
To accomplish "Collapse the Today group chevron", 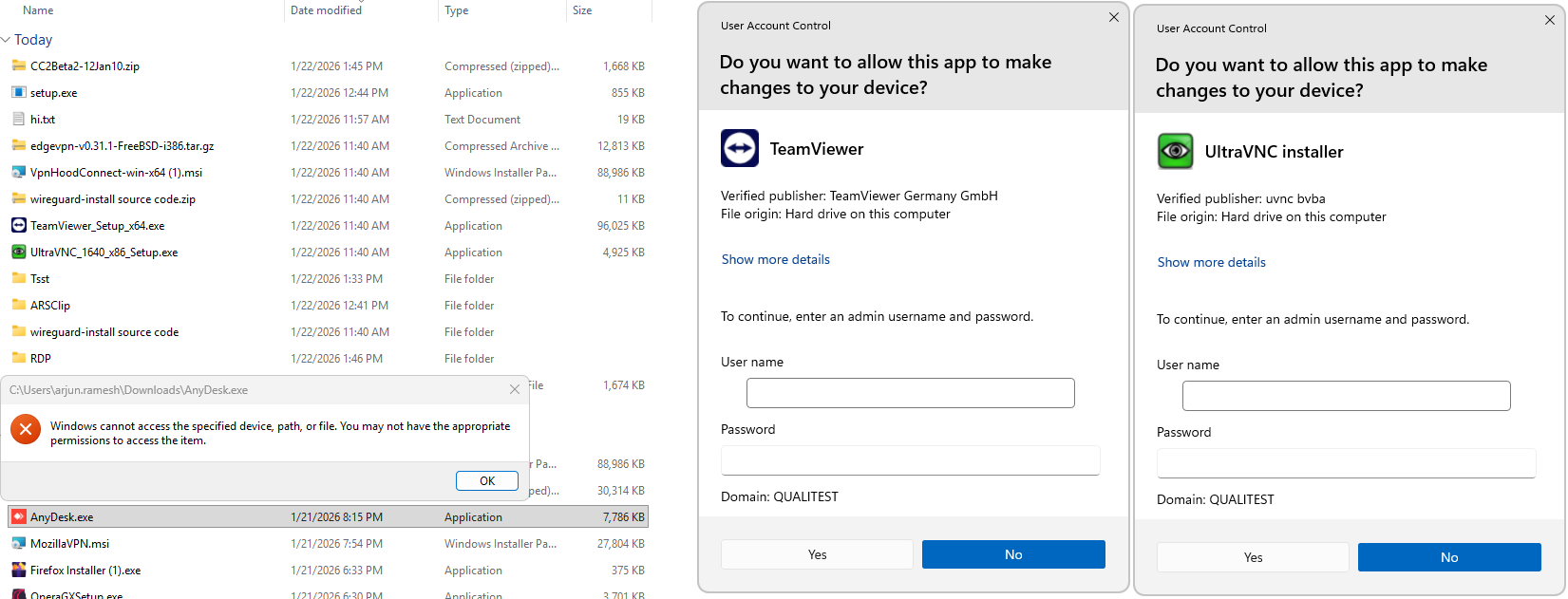I will click(x=7, y=40).
